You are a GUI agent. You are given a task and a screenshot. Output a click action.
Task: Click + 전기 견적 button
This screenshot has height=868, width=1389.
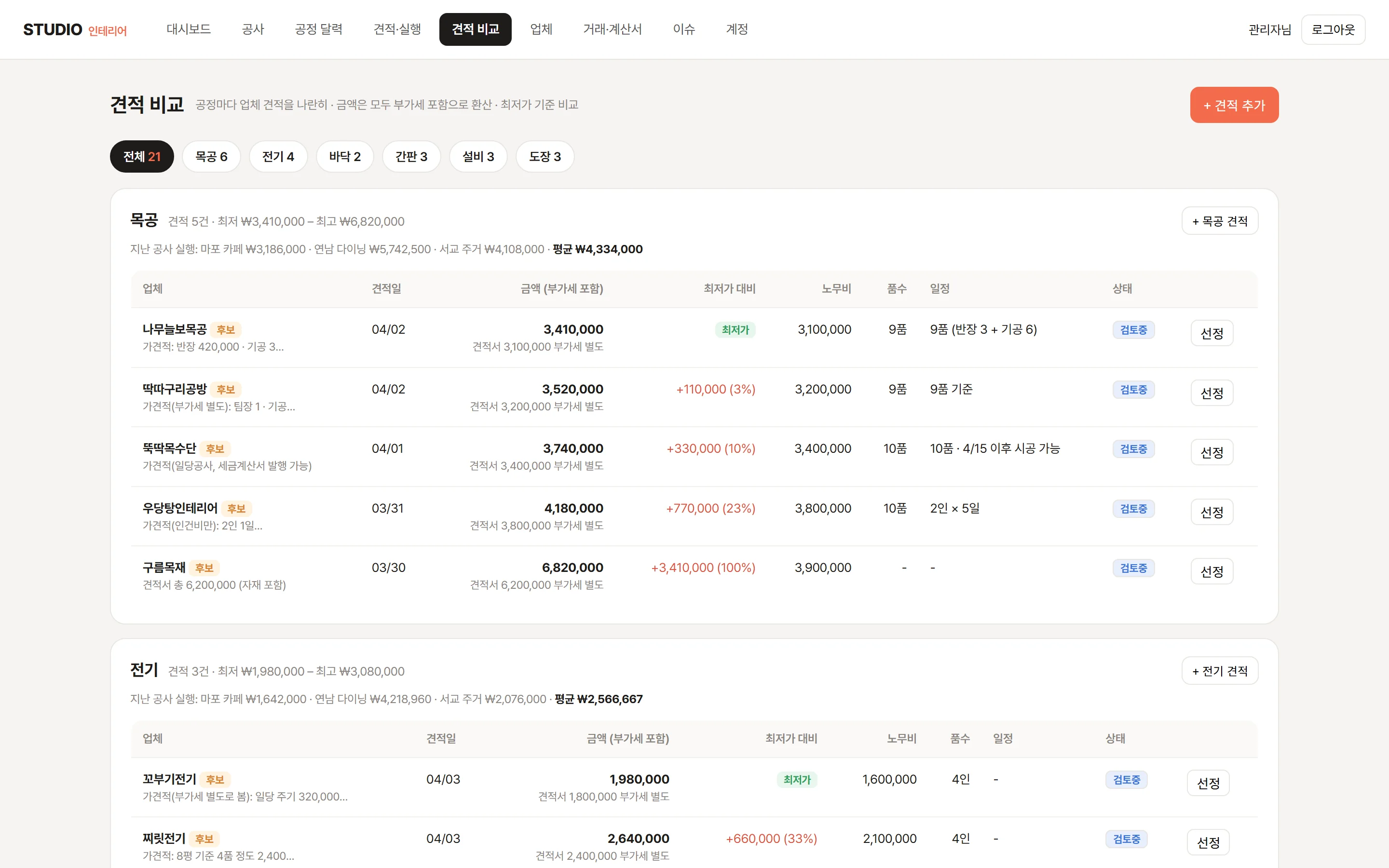[x=1220, y=670]
